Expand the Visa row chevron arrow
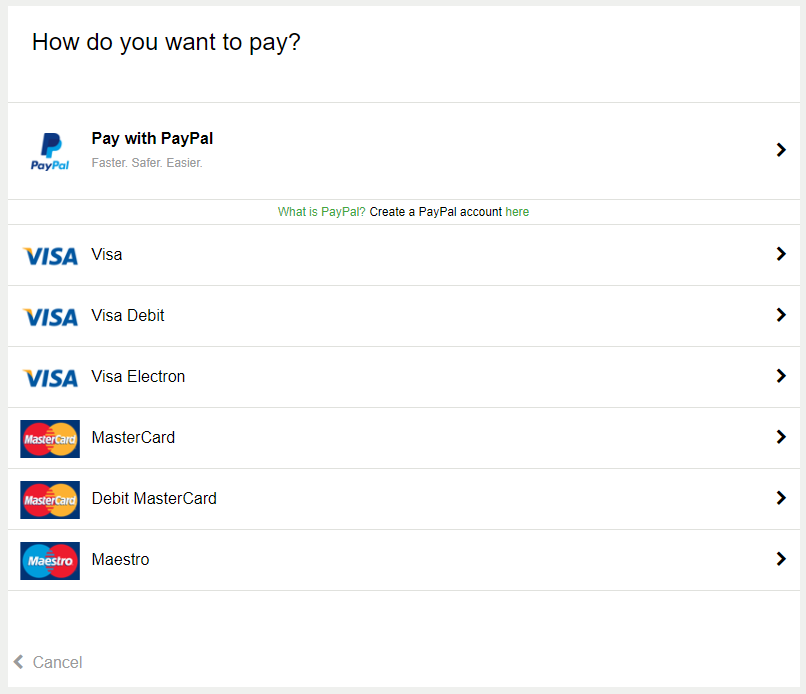The width and height of the screenshot is (806, 694). 781,253
